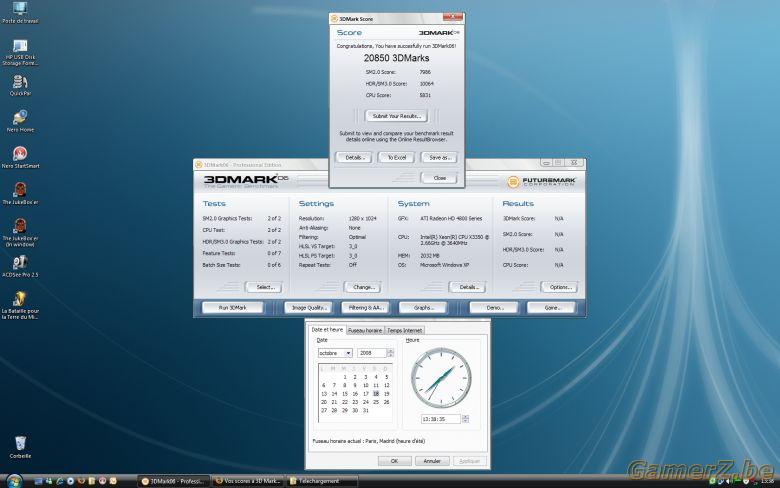The image size is (780, 488).
Task: Click Options under Results in 3DMark06
Action: pyautogui.click(x=559, y=287)
